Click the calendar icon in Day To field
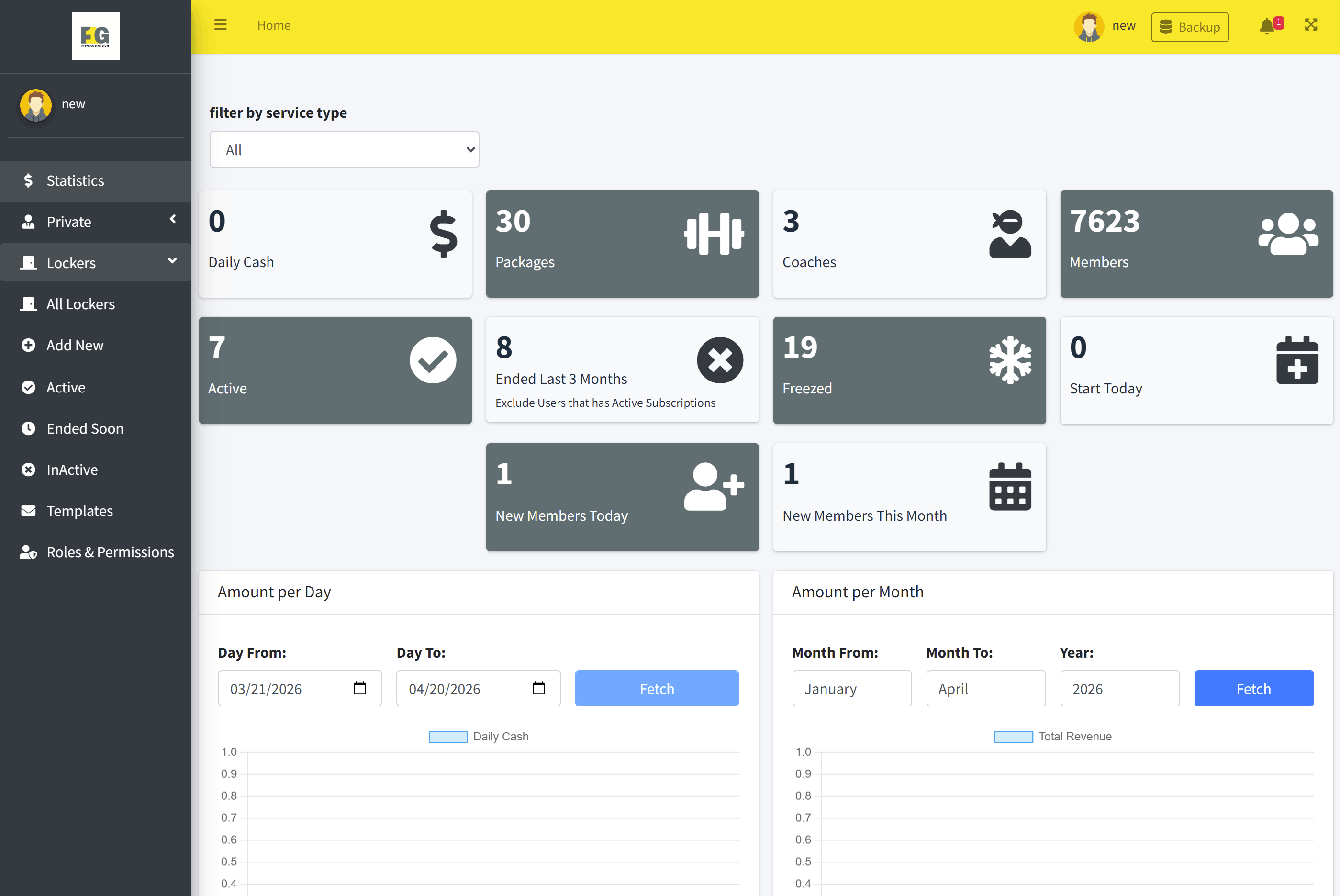Viewport: 1340px width, 896px height. (x=538, y=688)
